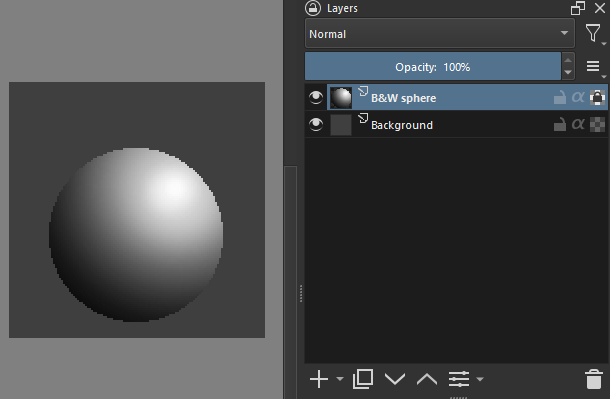This screenshot has width=610, height=399.
Task: Toggle alpha lock on B&W sphere layer
Action: point(598,97)
